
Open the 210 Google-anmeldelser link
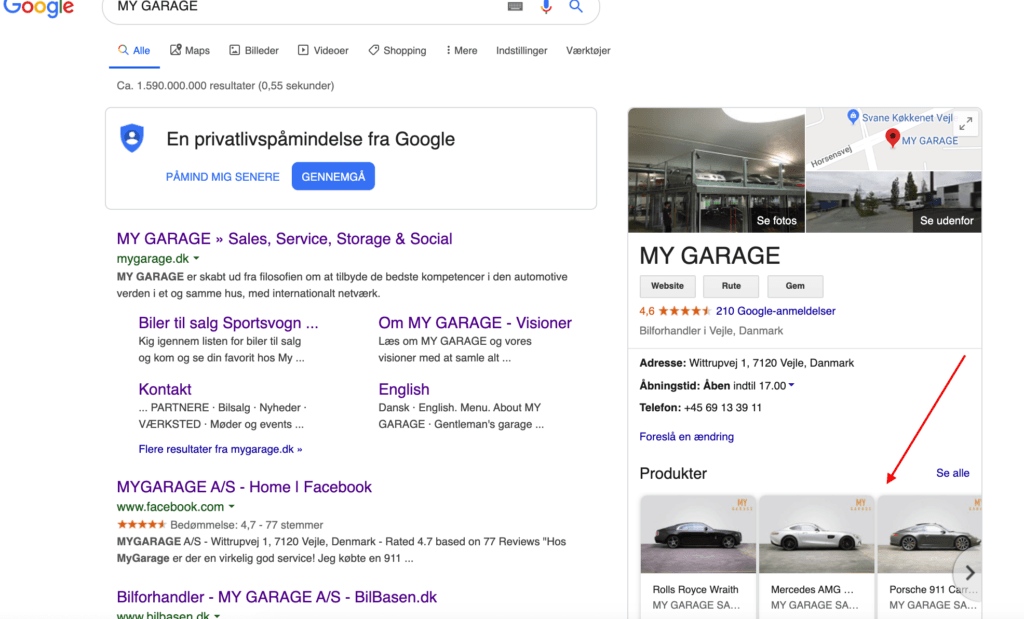coord(775,311)
